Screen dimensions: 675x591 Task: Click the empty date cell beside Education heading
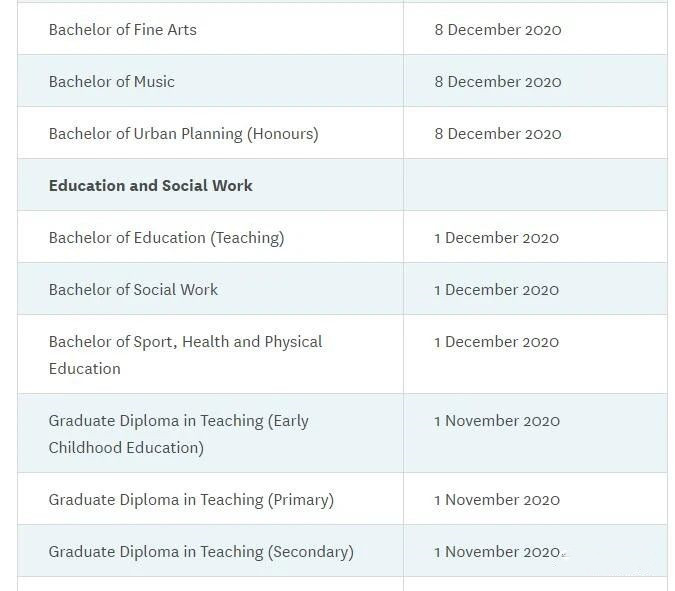pos(536,185)
